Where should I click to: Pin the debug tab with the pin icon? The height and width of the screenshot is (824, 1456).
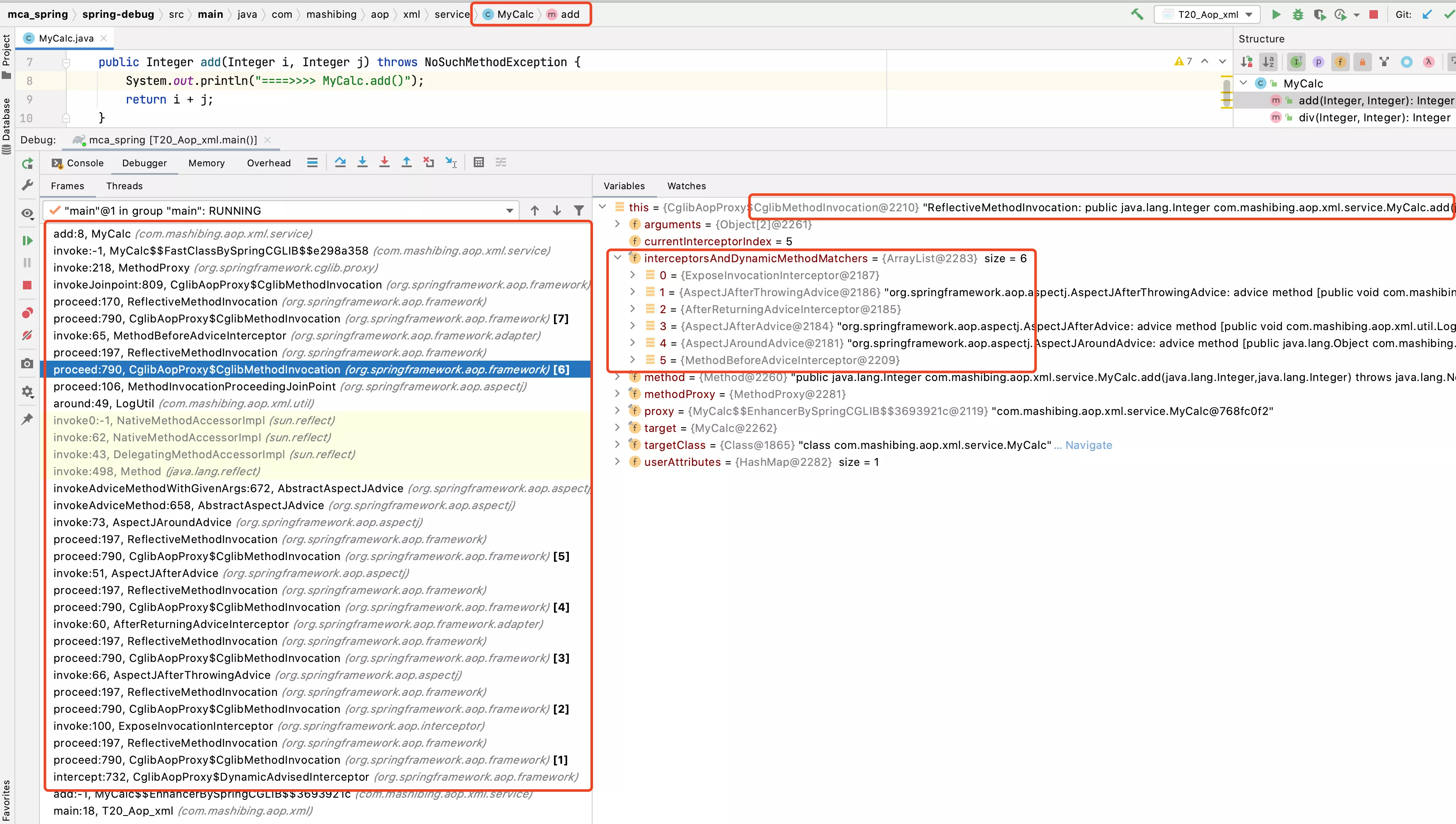click(27, 419)
